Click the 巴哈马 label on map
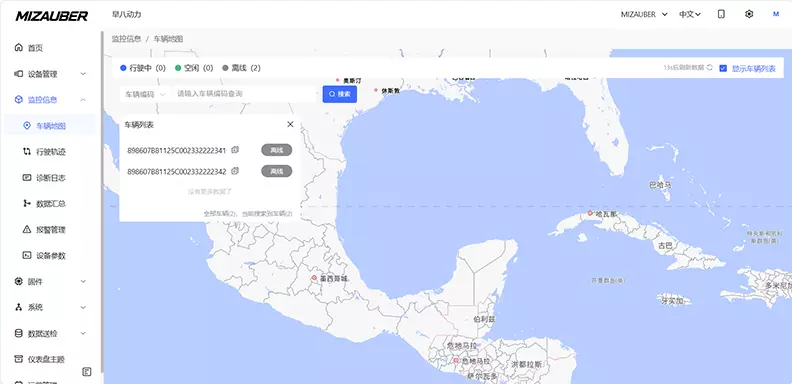Screen dimensions: 792x384 click(x=660, y=185)
